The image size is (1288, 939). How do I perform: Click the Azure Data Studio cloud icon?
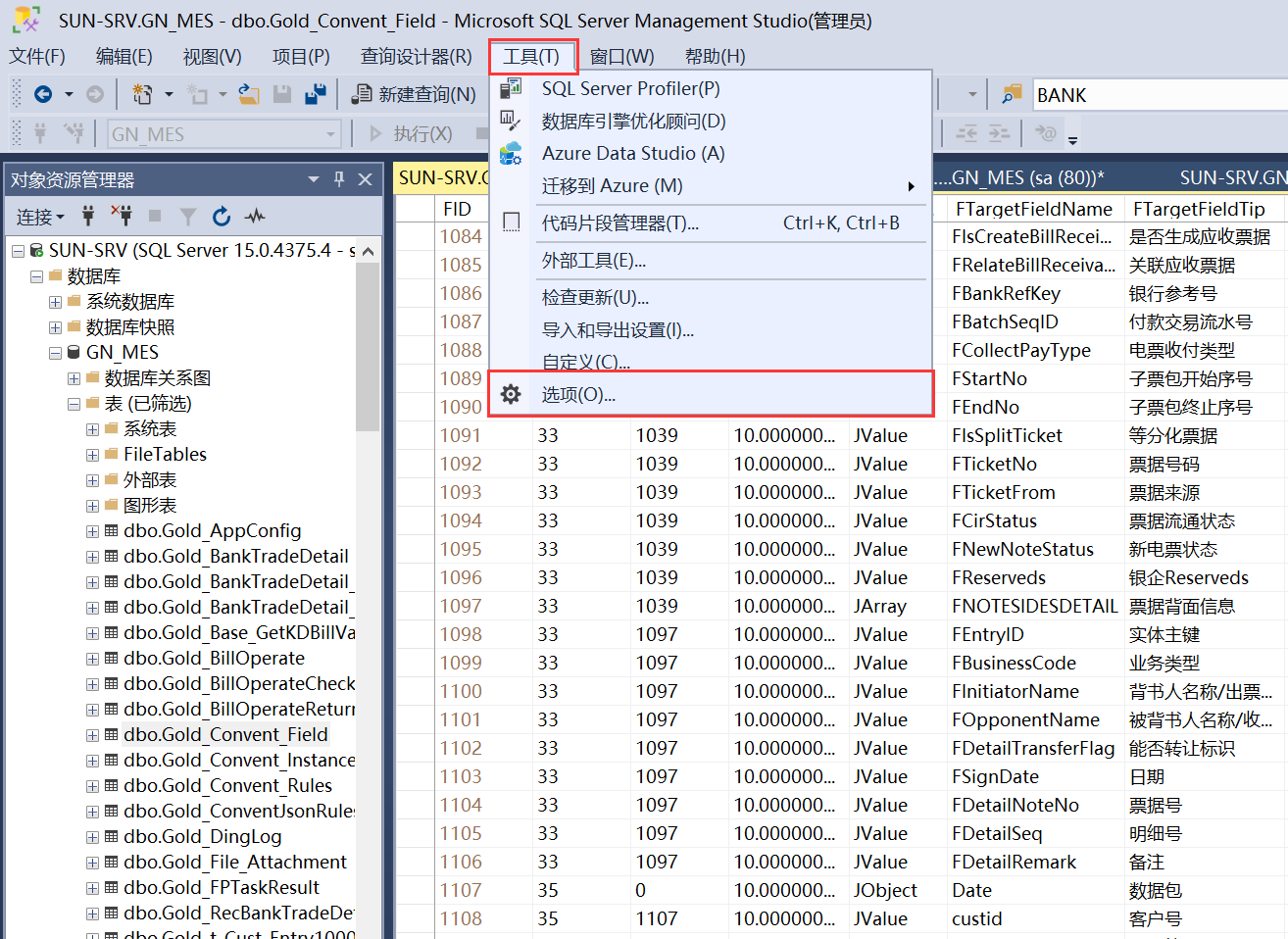[x=511, y=153]
